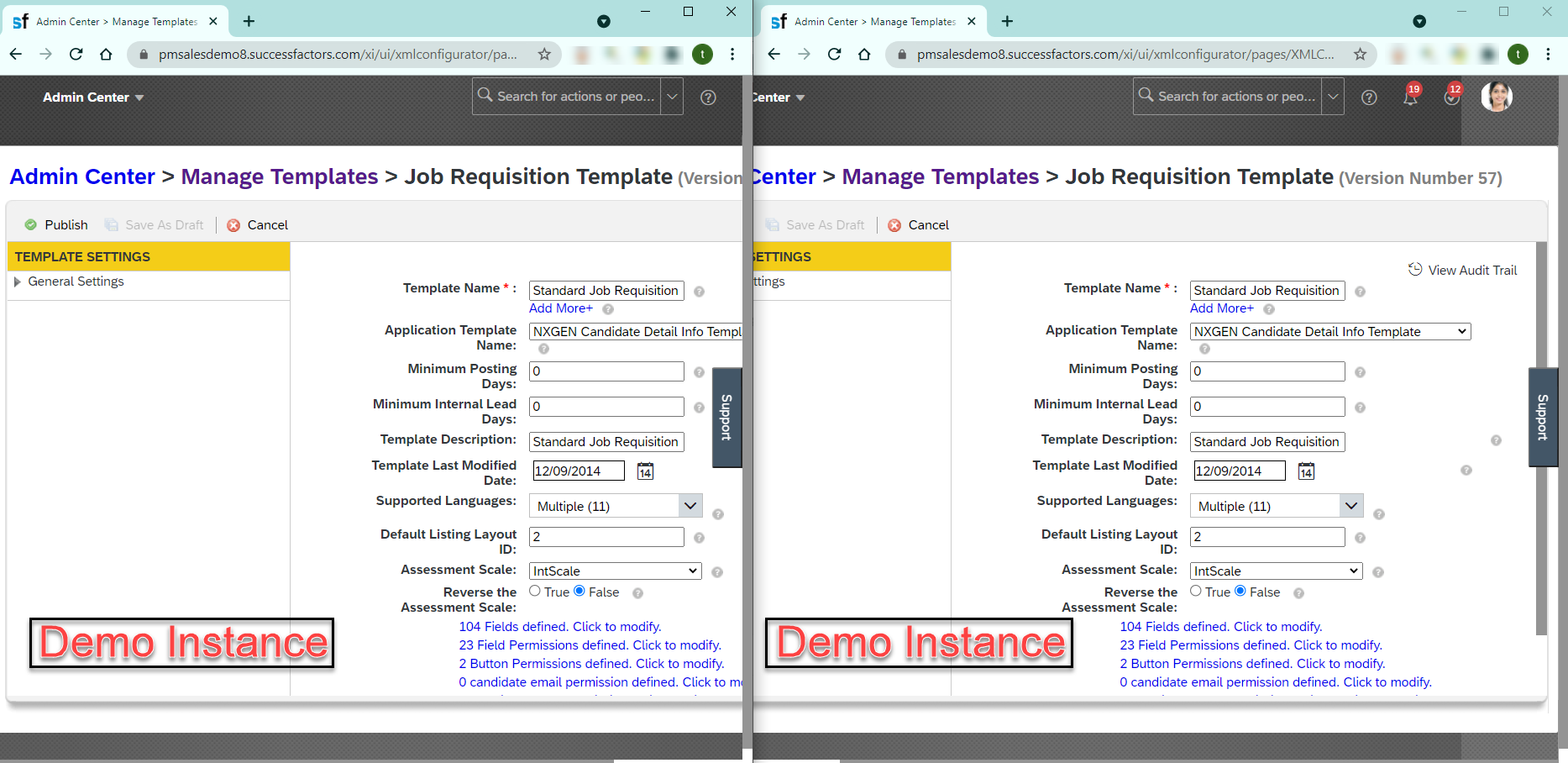
Task: Click Save As Draft in left window
Action: pyautogui.click(x=155, y=225)
